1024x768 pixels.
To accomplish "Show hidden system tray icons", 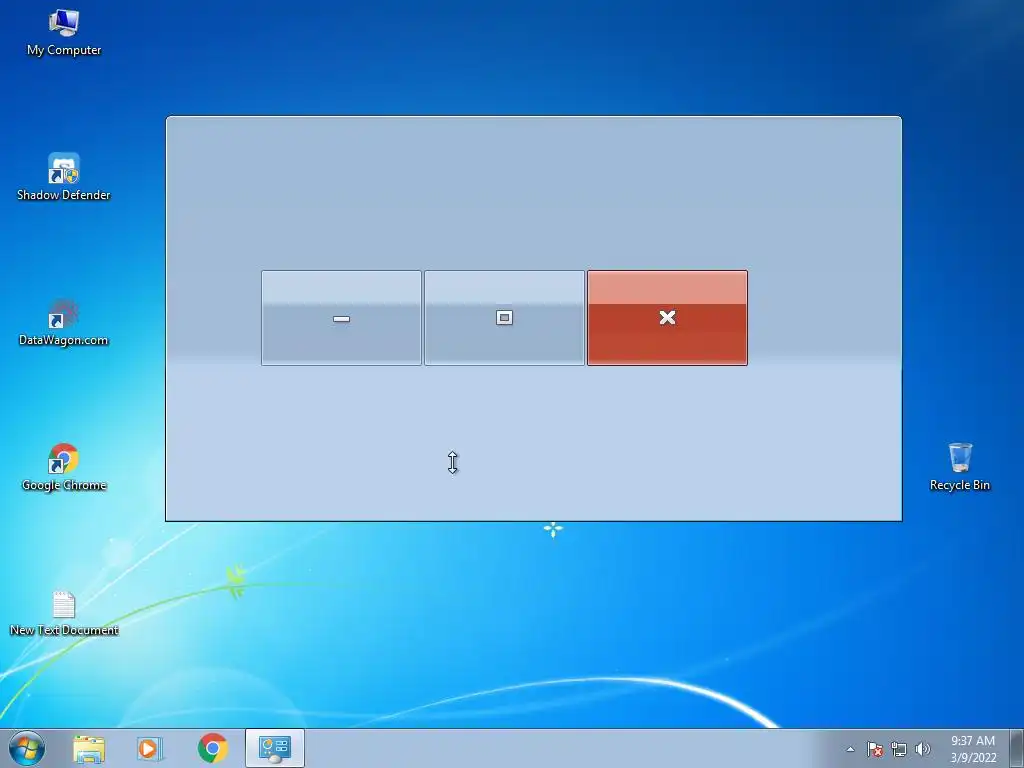I will [850, 749].
